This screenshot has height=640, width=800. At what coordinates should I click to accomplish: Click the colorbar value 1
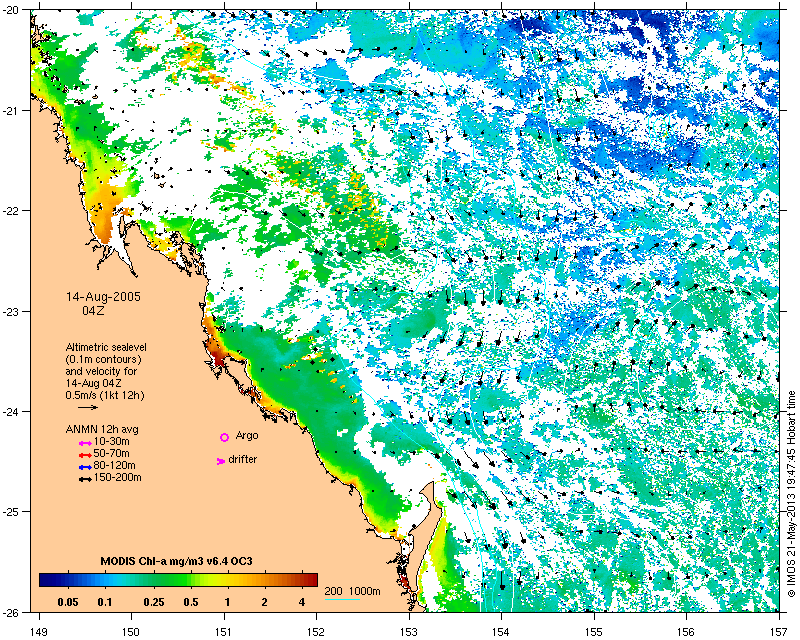[x=227, y=602]
